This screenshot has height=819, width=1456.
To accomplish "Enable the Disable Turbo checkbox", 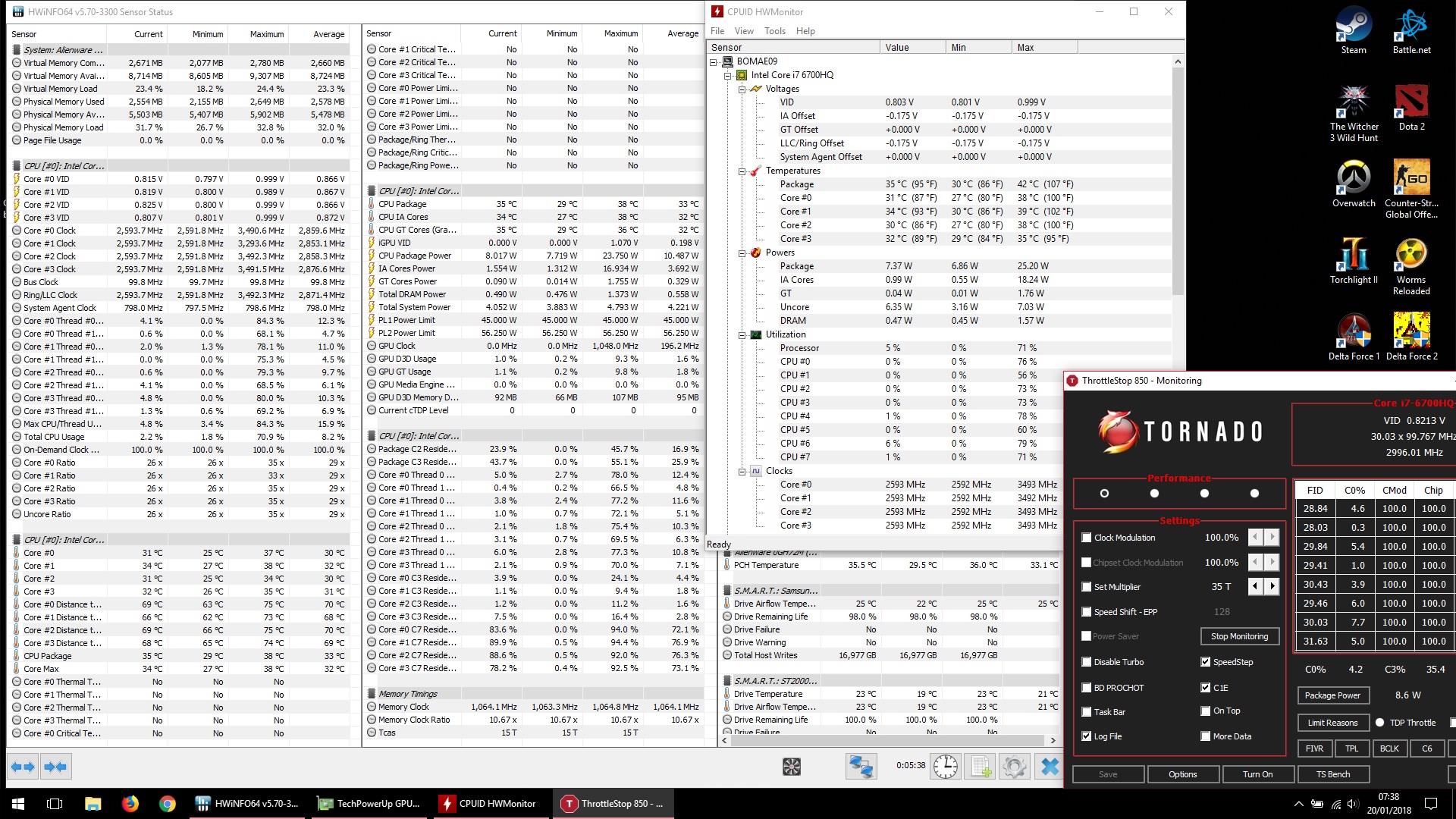I will tap(1086, 661).
